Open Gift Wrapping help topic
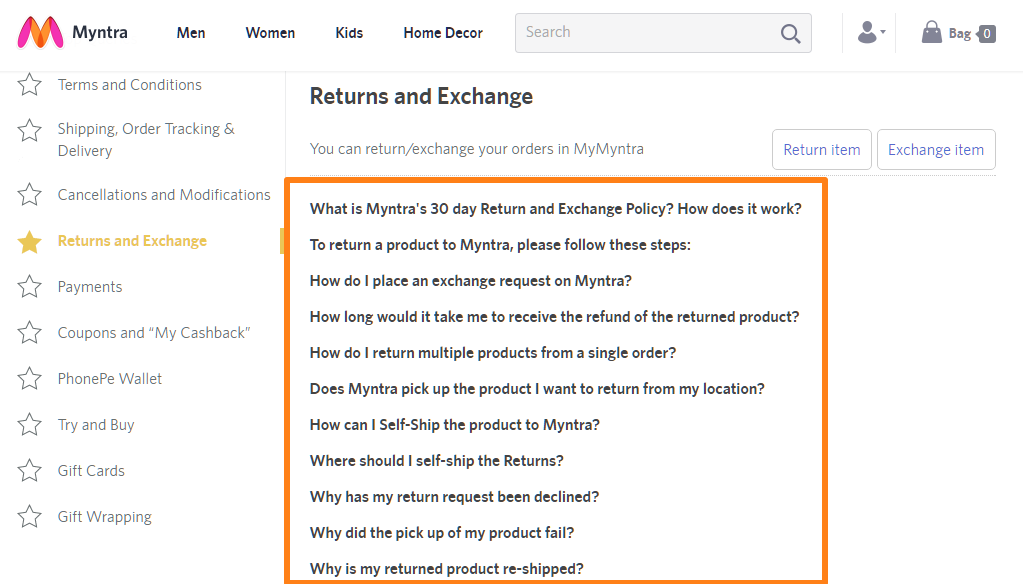This screenshot has width=1023, height=584. click(x=104, y=517)
